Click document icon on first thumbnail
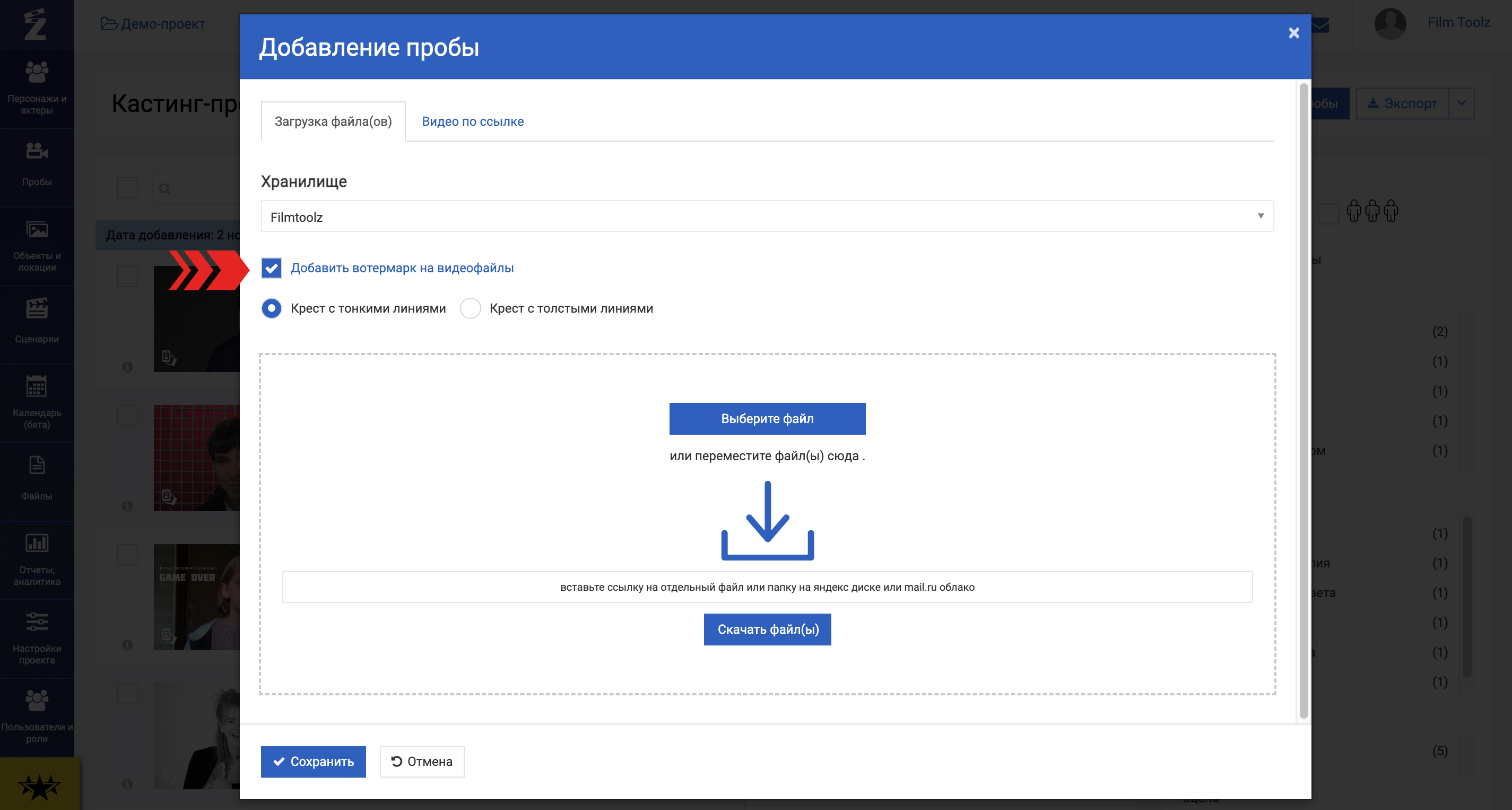The height and width of the screenshot is (810, 1512). pos(169,358)
